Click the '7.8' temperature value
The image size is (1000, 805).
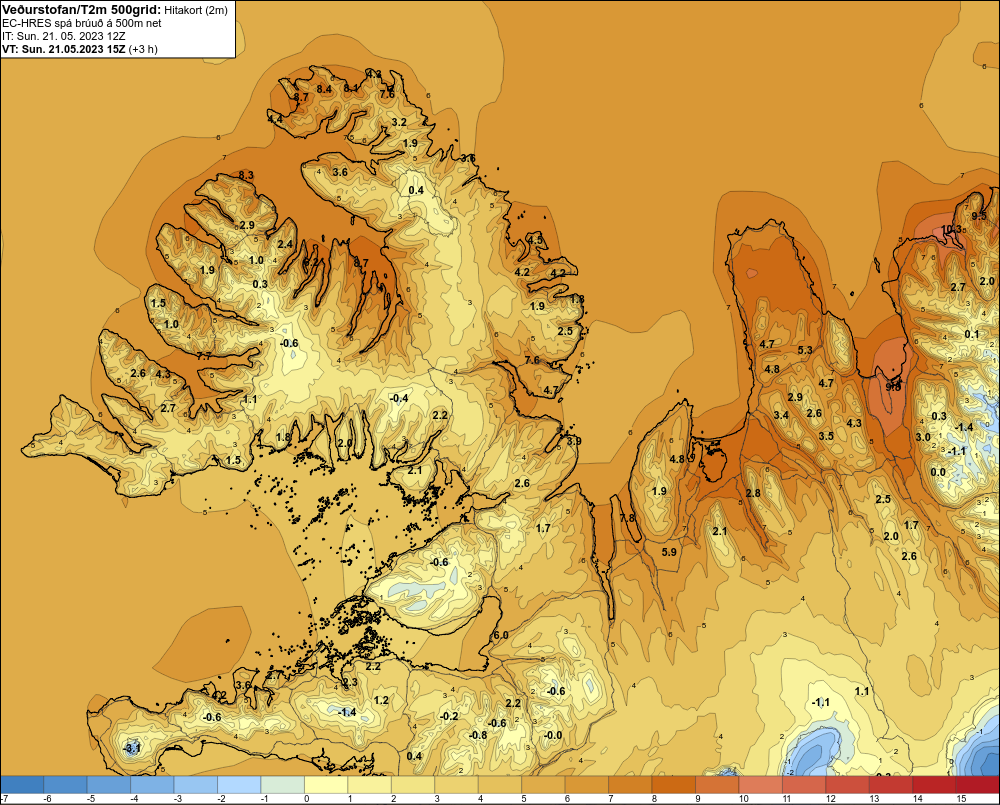(x=628, y=518)
